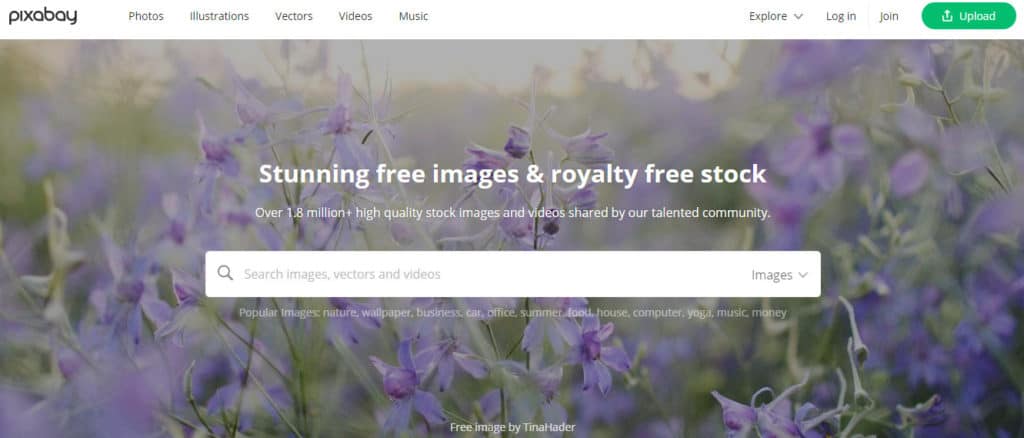The image size is (1024, 438).
Task: Open the Photos menu item
Action: 146,16
